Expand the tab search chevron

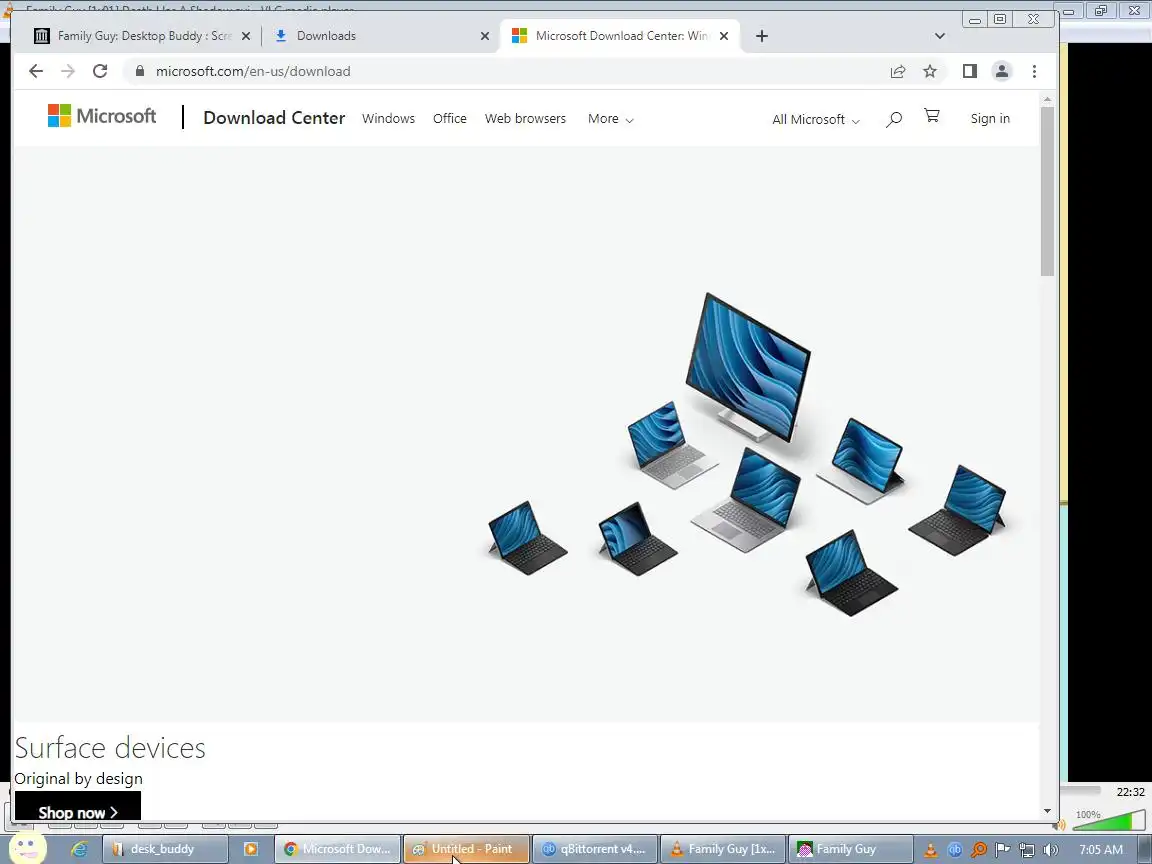coord(940,36)
